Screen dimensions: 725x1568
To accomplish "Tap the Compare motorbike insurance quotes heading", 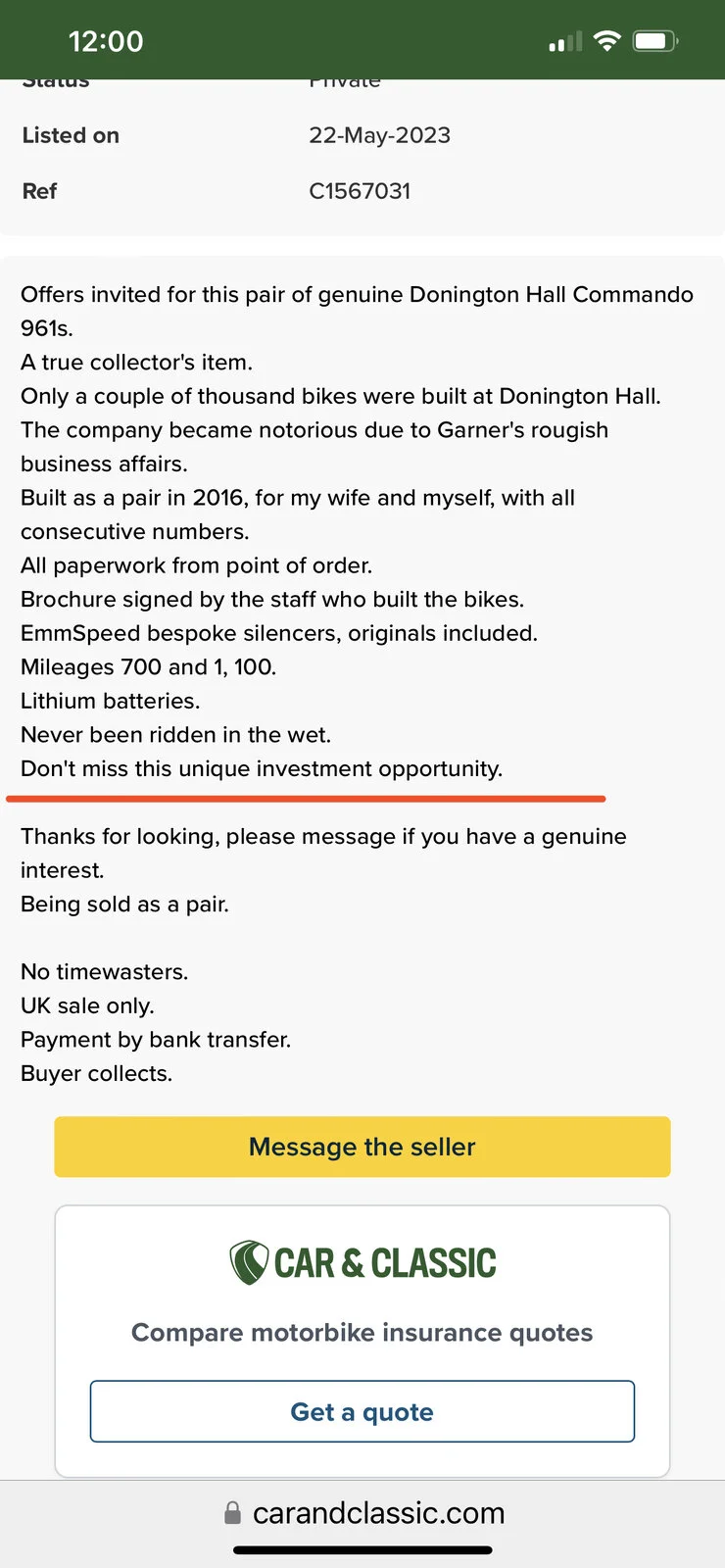I will [x=362, y=1333].
